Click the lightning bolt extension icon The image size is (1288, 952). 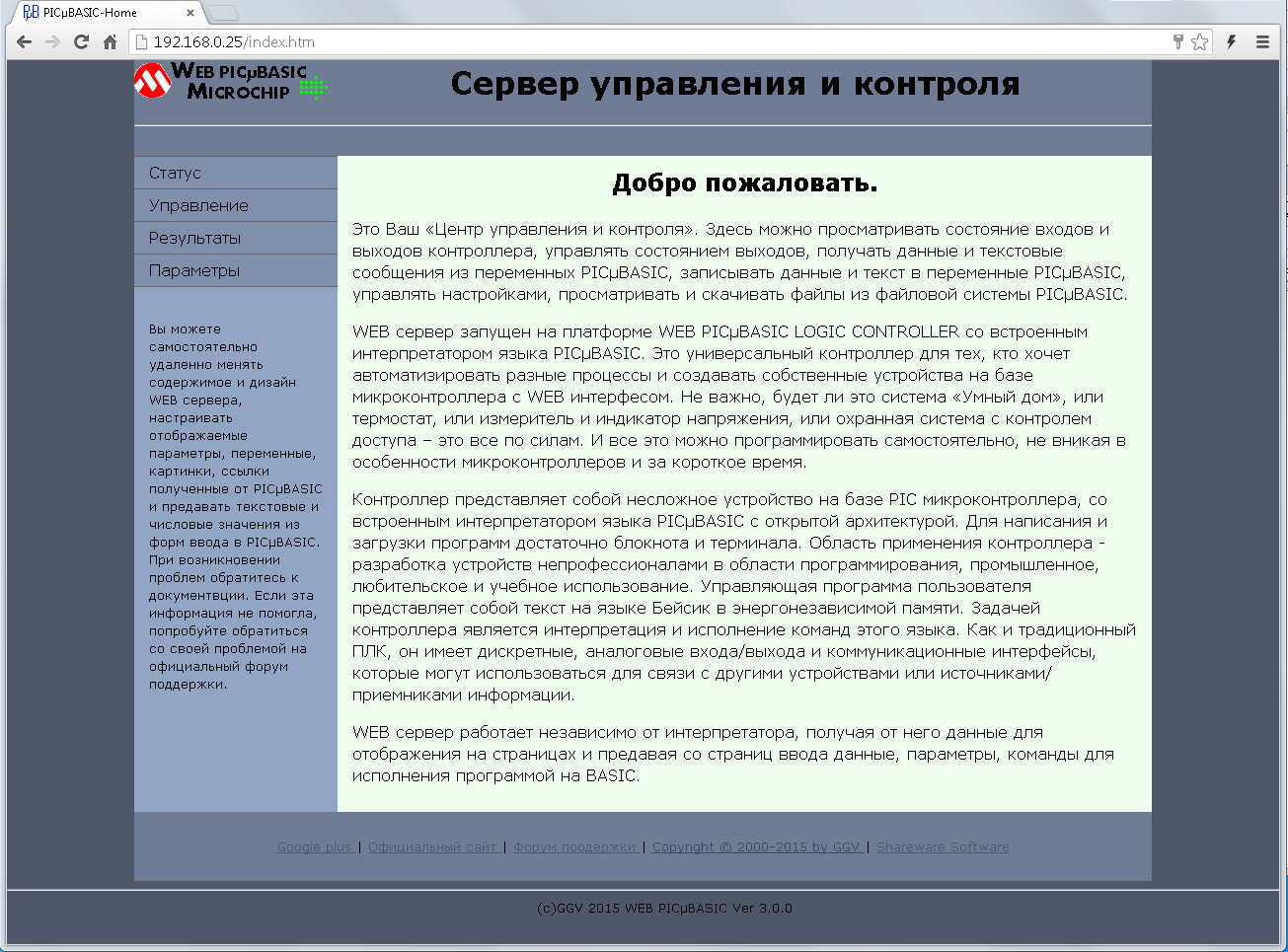[1232, 41]
